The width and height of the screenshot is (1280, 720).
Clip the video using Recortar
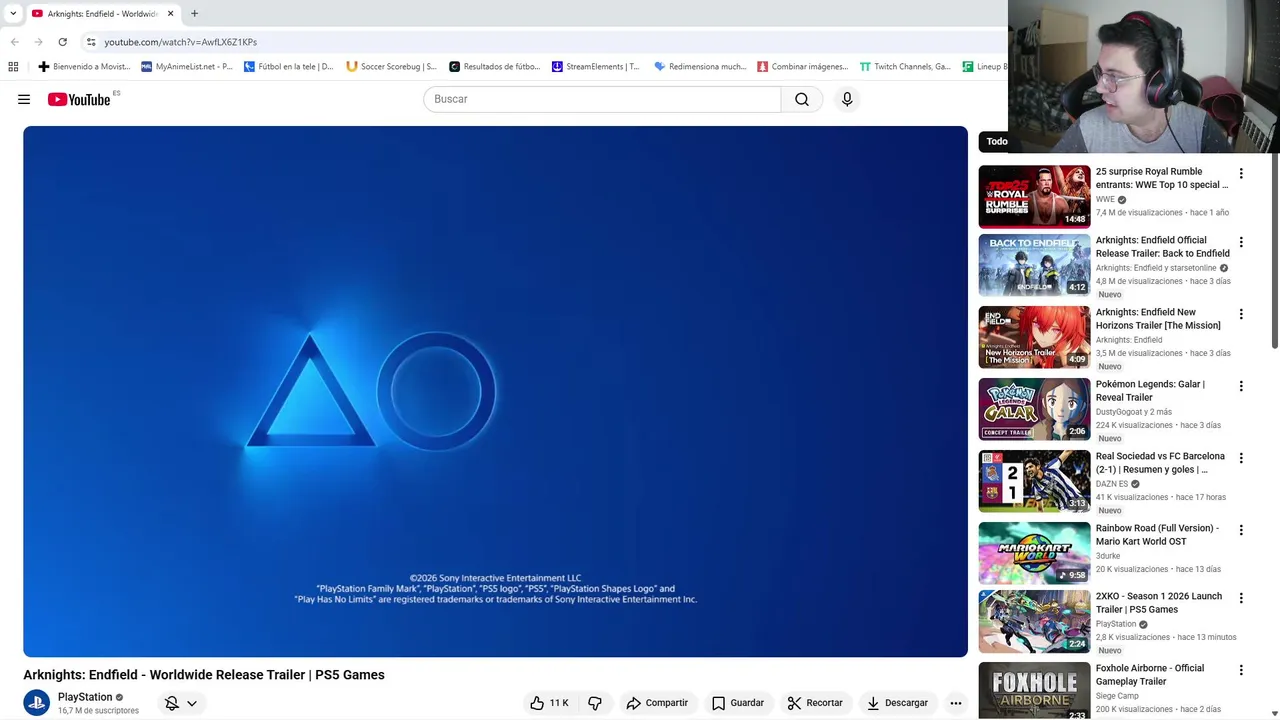(x=815, y=703)
